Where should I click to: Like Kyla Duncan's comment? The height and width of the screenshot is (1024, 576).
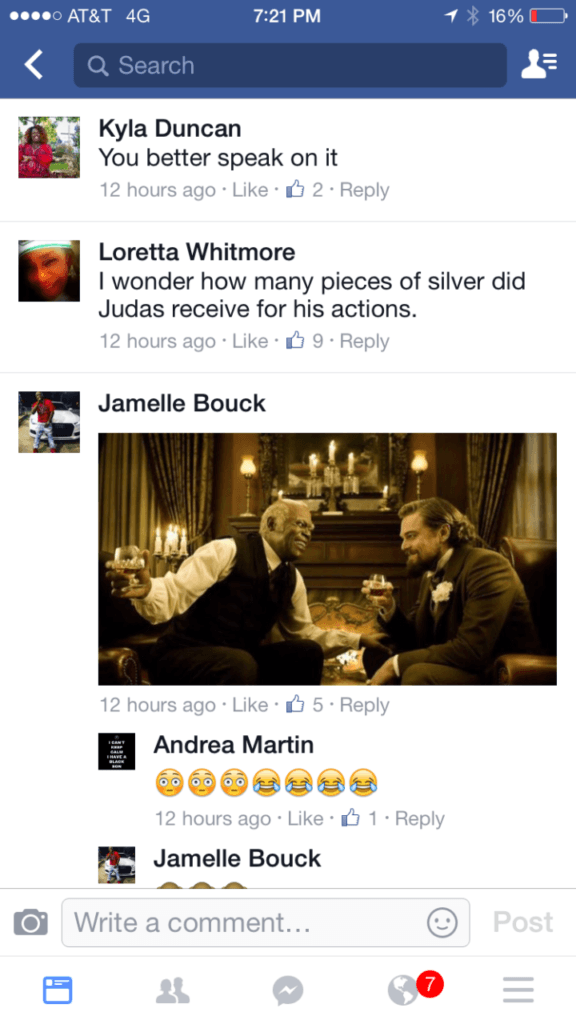click(x=250, y=190)
